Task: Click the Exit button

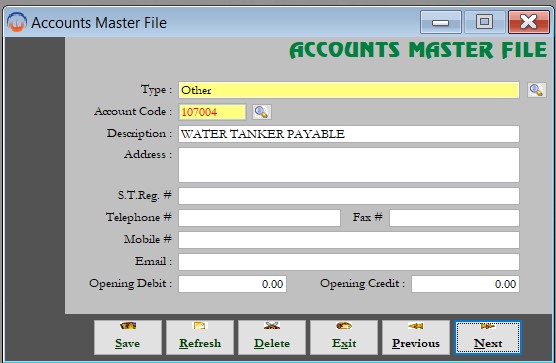Action: coord(344,337)
